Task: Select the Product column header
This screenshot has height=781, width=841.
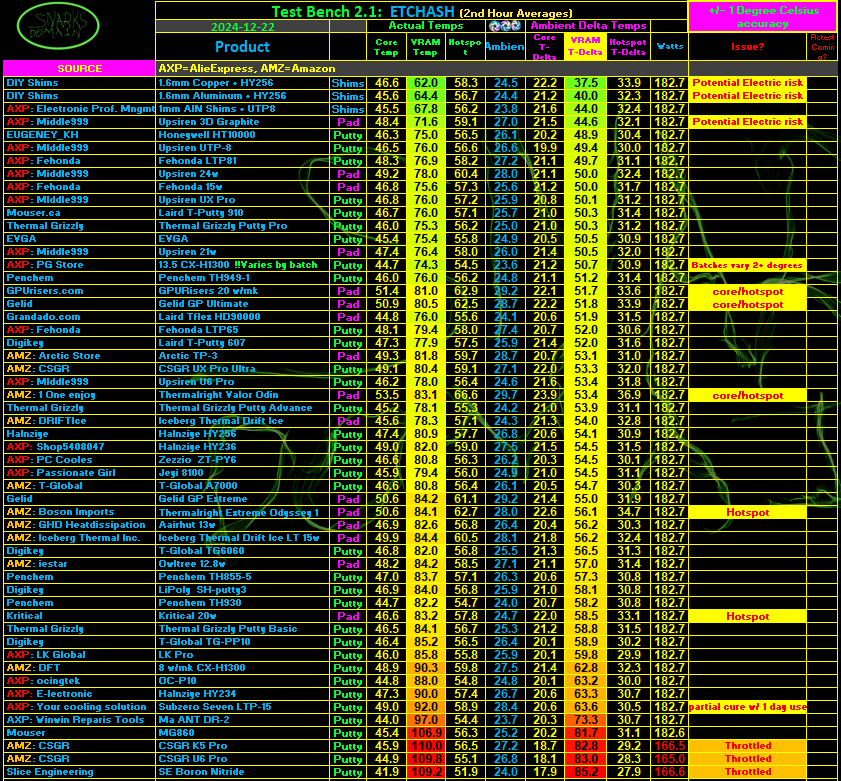Action: click(242, 47)
